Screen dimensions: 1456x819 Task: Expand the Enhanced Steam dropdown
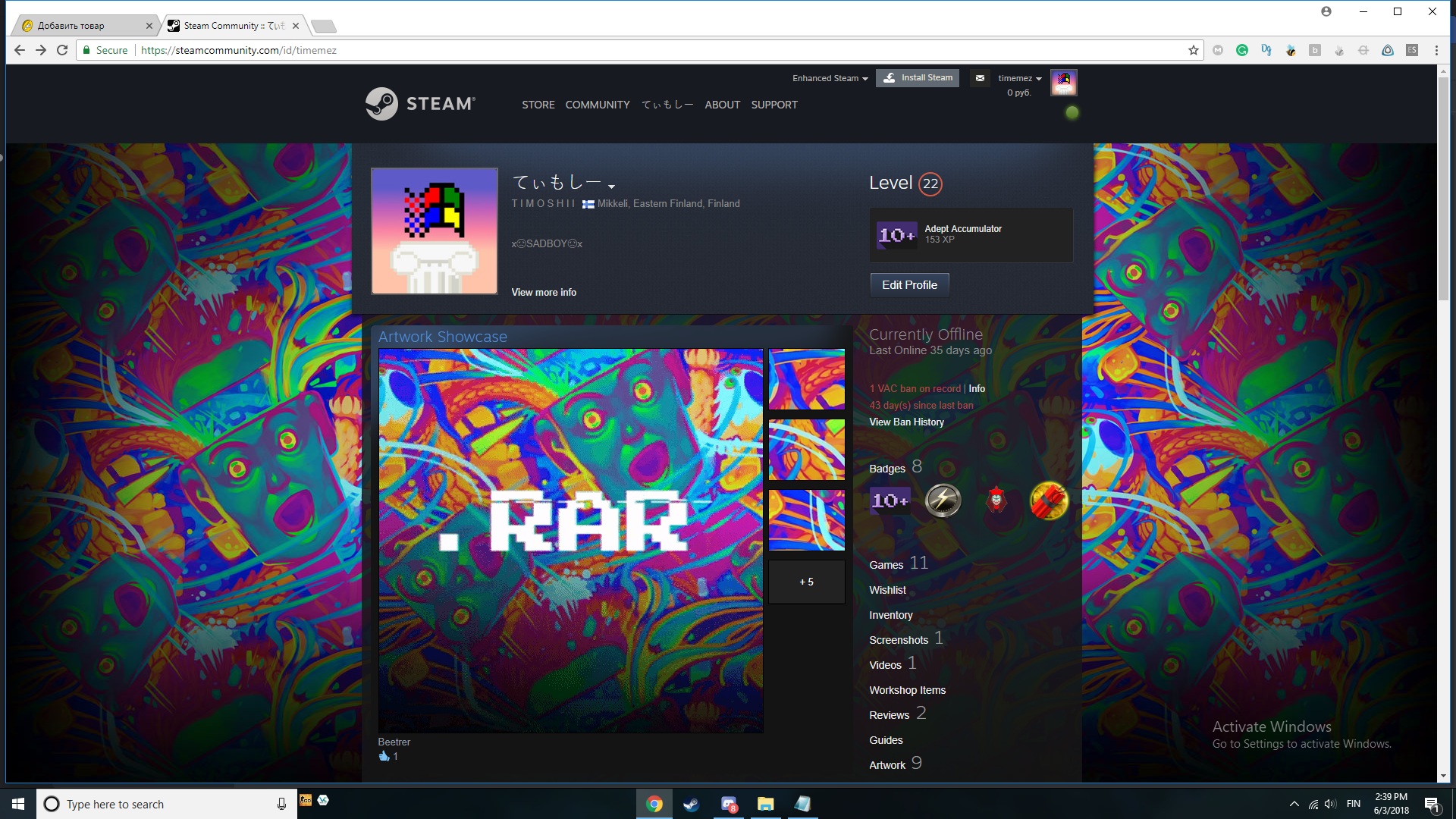(830, 78)
